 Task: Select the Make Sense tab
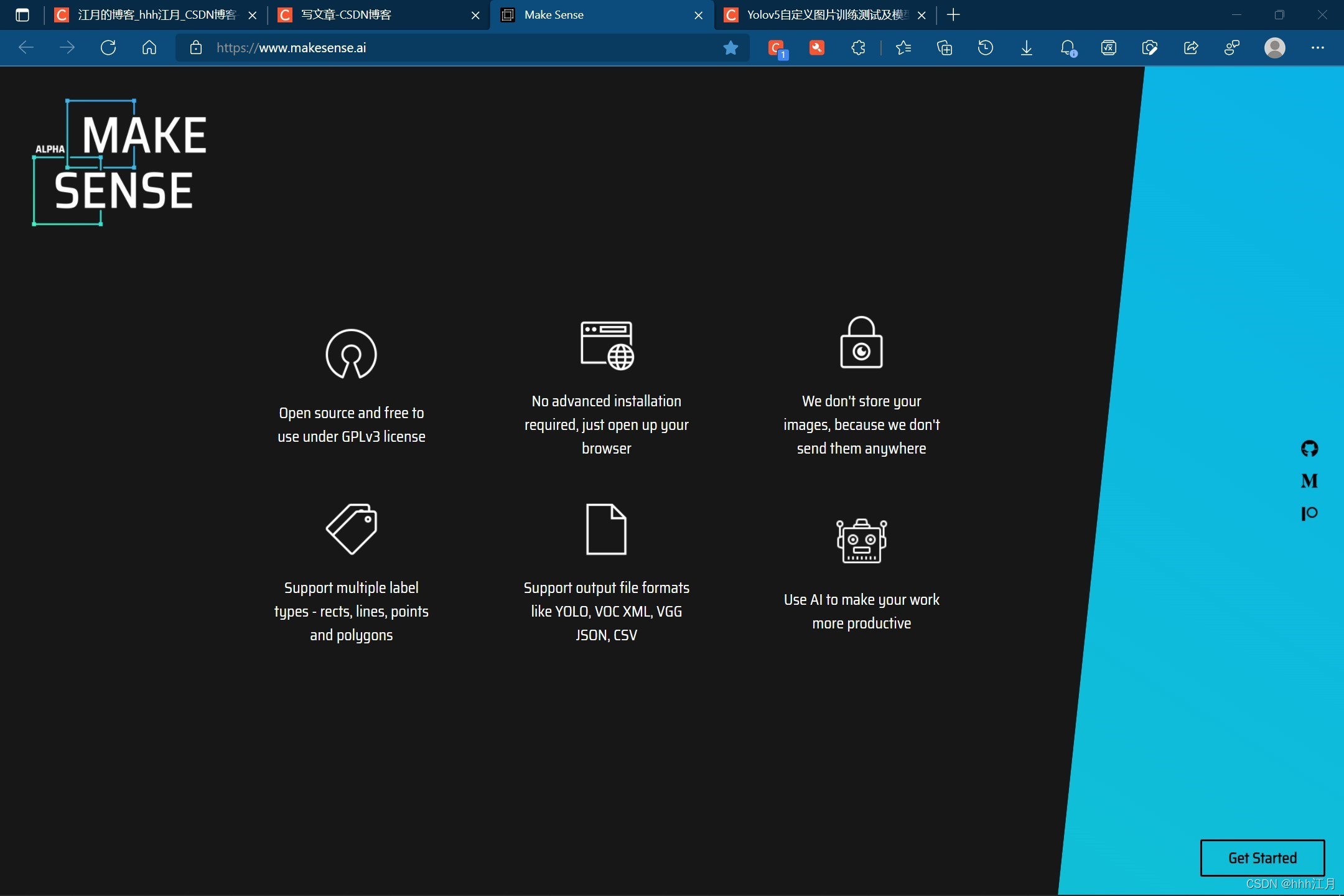[x=602, y=15]
